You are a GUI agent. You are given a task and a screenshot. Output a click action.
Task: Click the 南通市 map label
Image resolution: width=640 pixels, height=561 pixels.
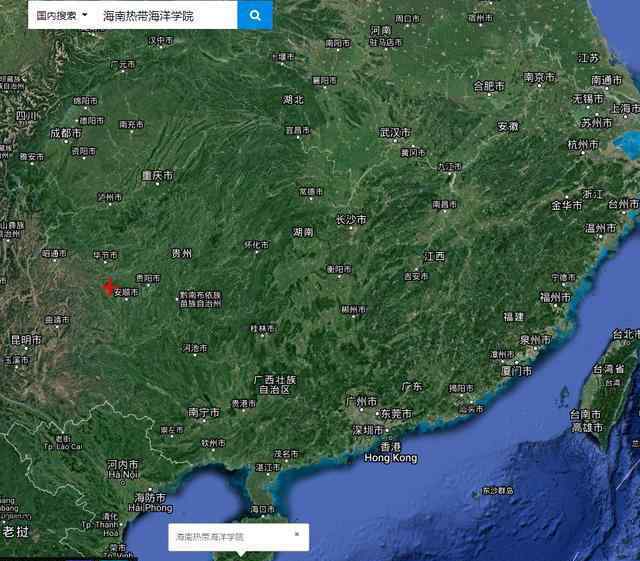607,80
